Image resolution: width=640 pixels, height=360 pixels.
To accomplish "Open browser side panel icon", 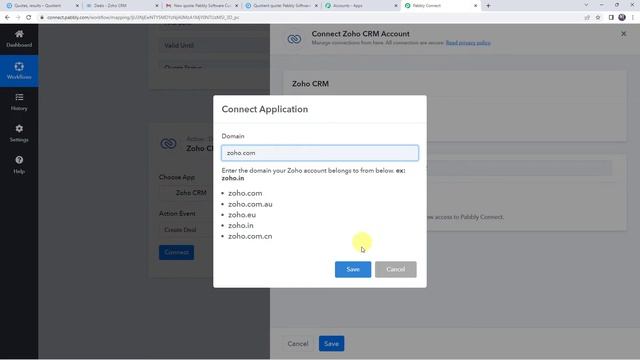I will pyautogui.click(x=611, y=18).
